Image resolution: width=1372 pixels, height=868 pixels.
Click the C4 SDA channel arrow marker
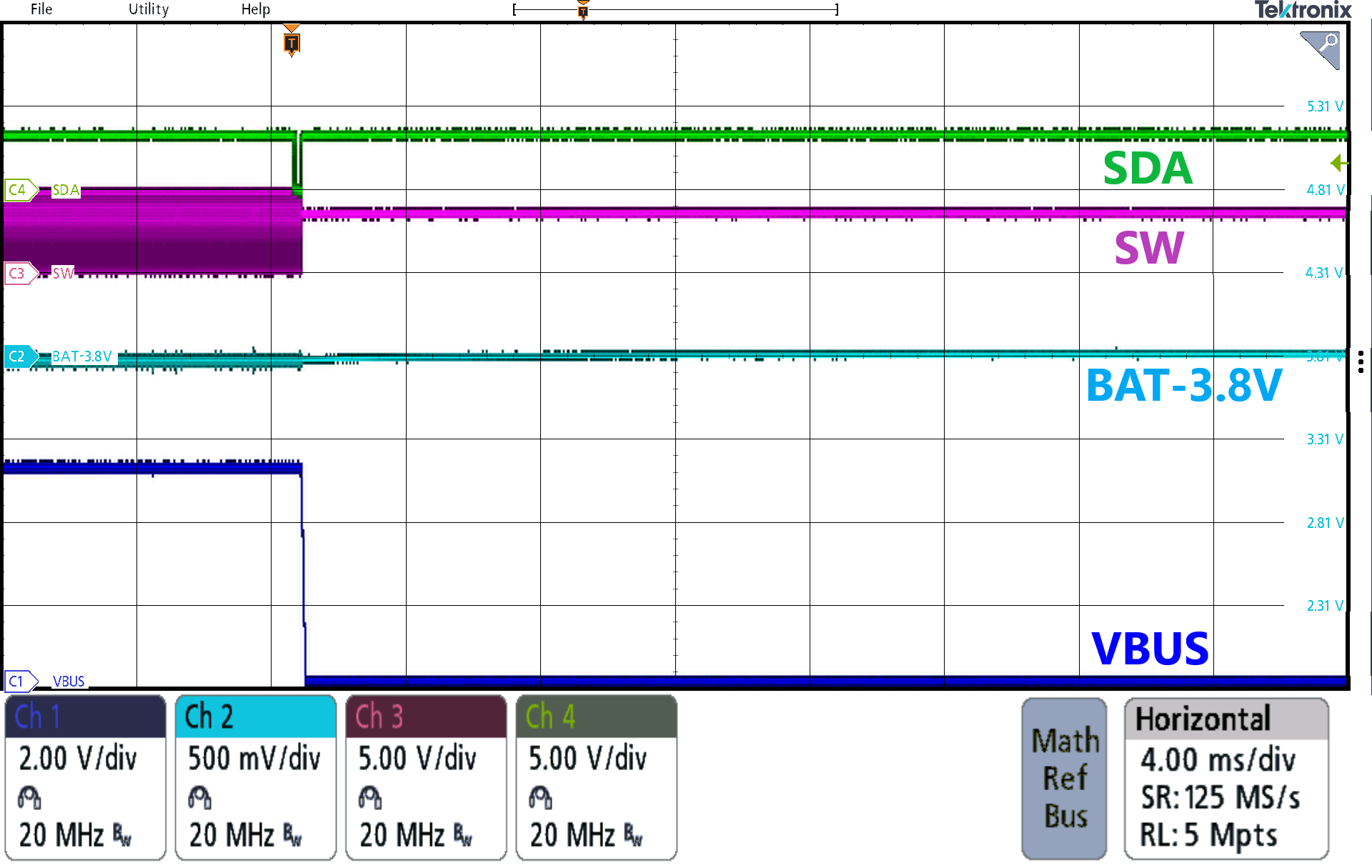pyautogui.click(x=21, y=190)
